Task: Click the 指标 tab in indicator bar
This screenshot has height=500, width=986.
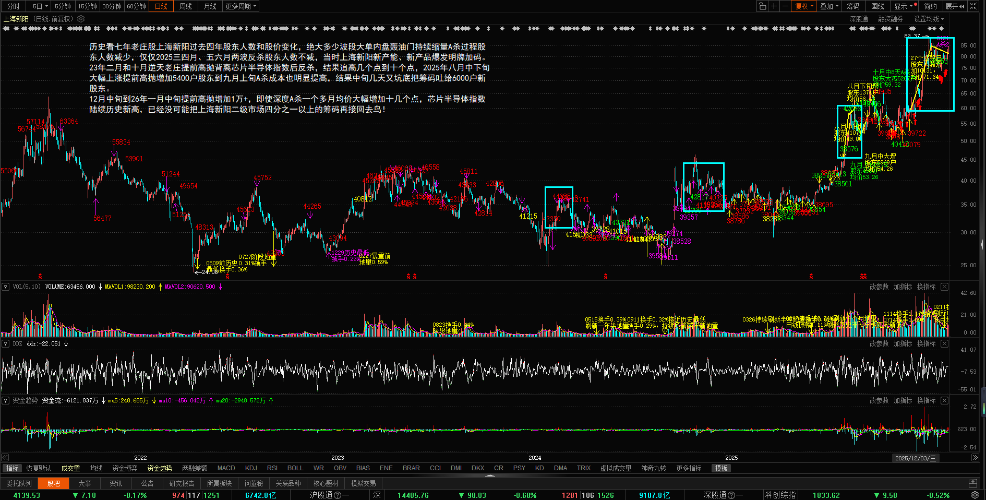Action: (x=12, y=468)
